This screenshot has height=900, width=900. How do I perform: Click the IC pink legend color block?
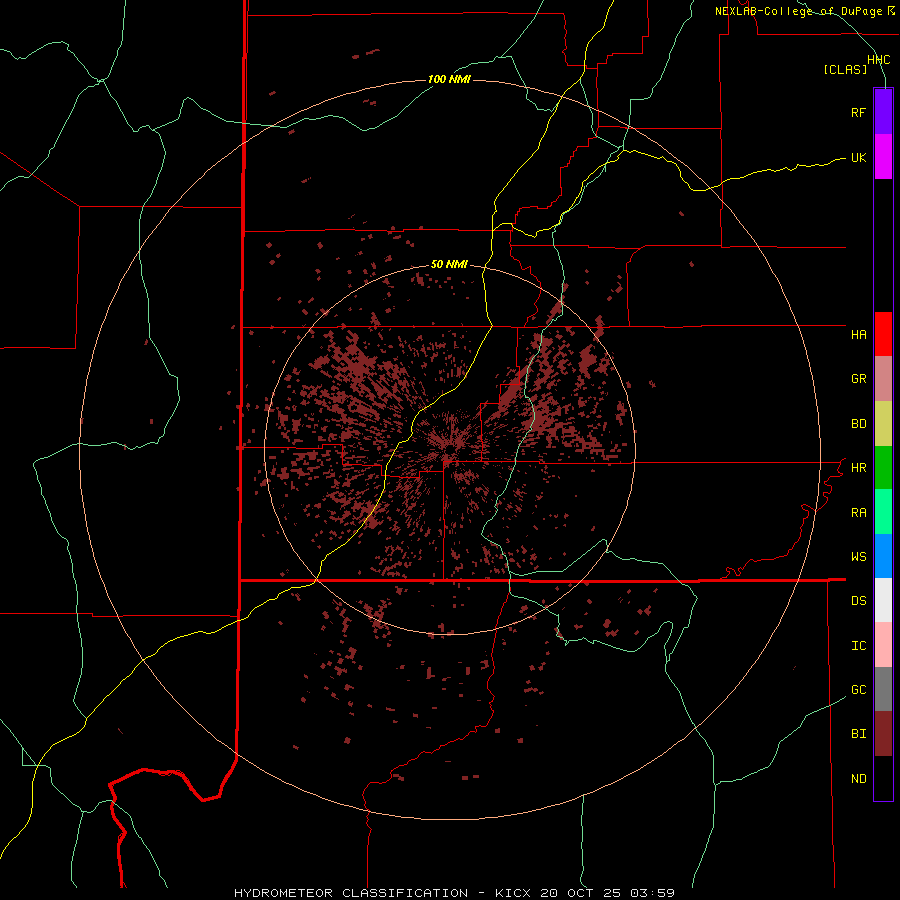[x=883, y=645]
